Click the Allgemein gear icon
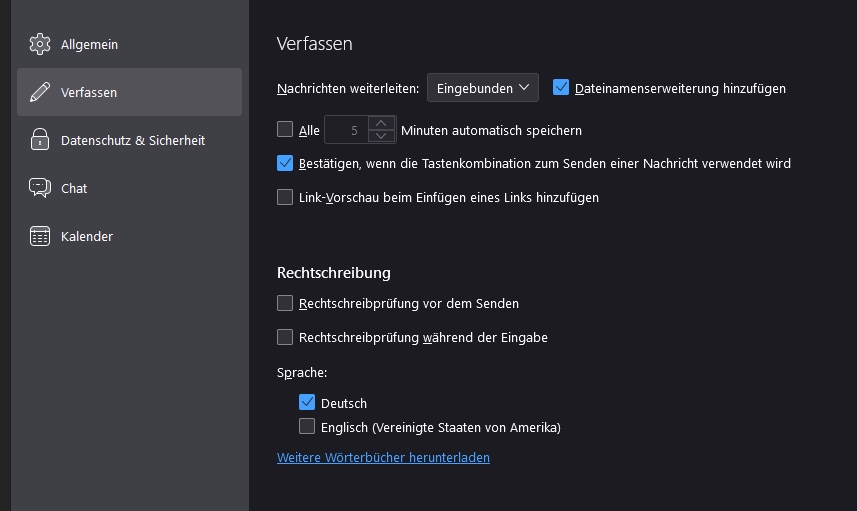This screenshot has width=857, height=511. (40, 44)
